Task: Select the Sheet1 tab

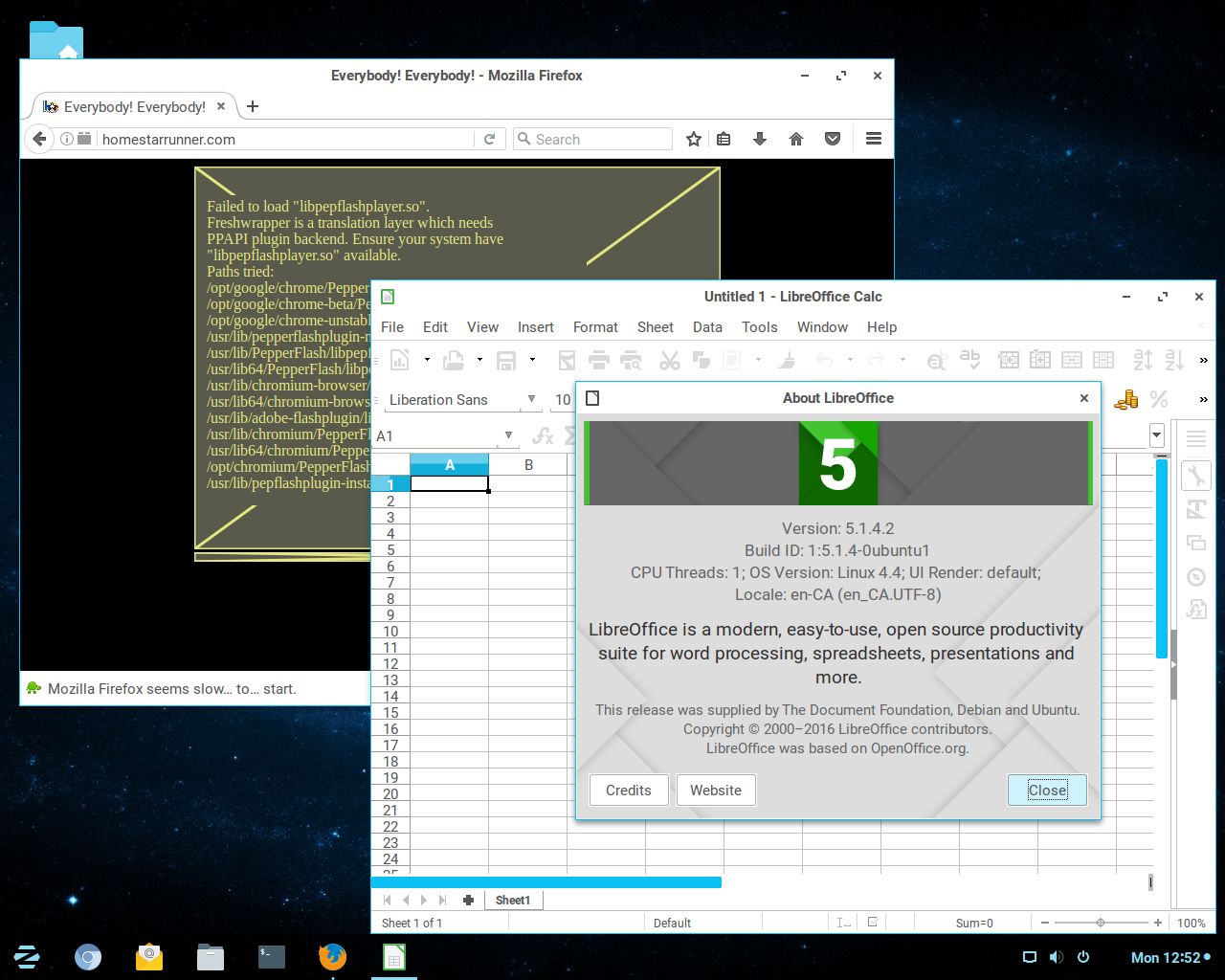Action: pos(513,900)
